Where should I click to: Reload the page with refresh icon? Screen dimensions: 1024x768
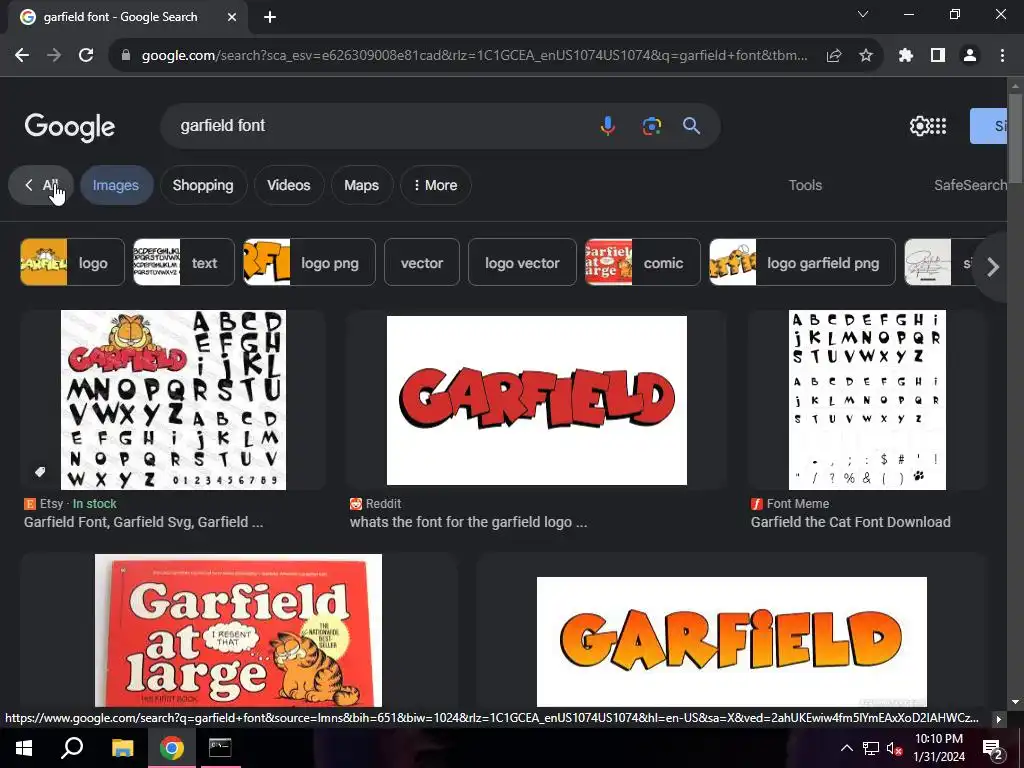[86, 56]
